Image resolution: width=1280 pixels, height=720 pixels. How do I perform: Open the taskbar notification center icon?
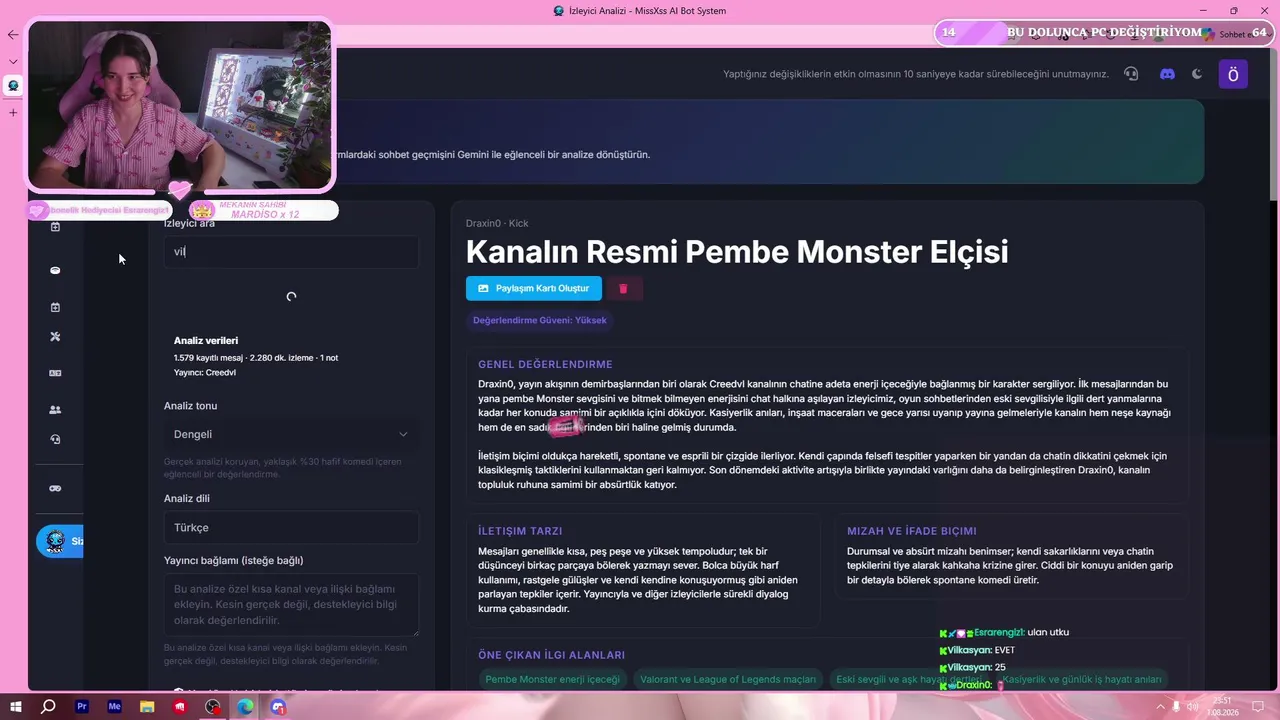pos(1258,707)
